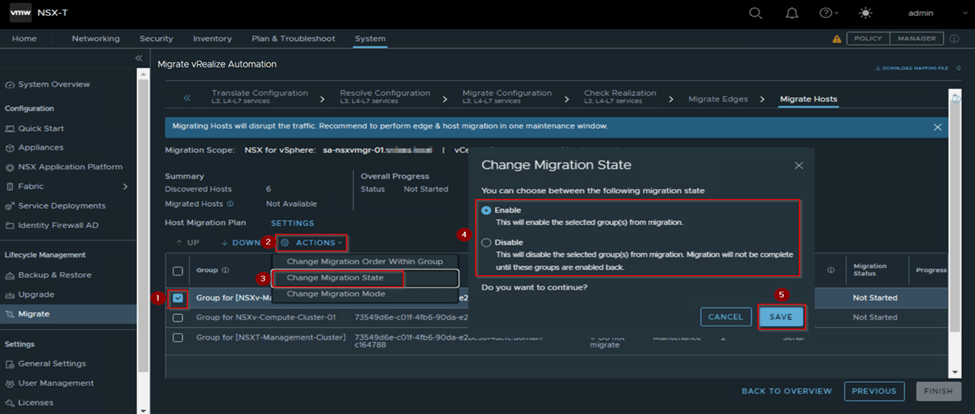Open the ACTIONS dropdown menu
975x414 pixels.
[313, 242]
